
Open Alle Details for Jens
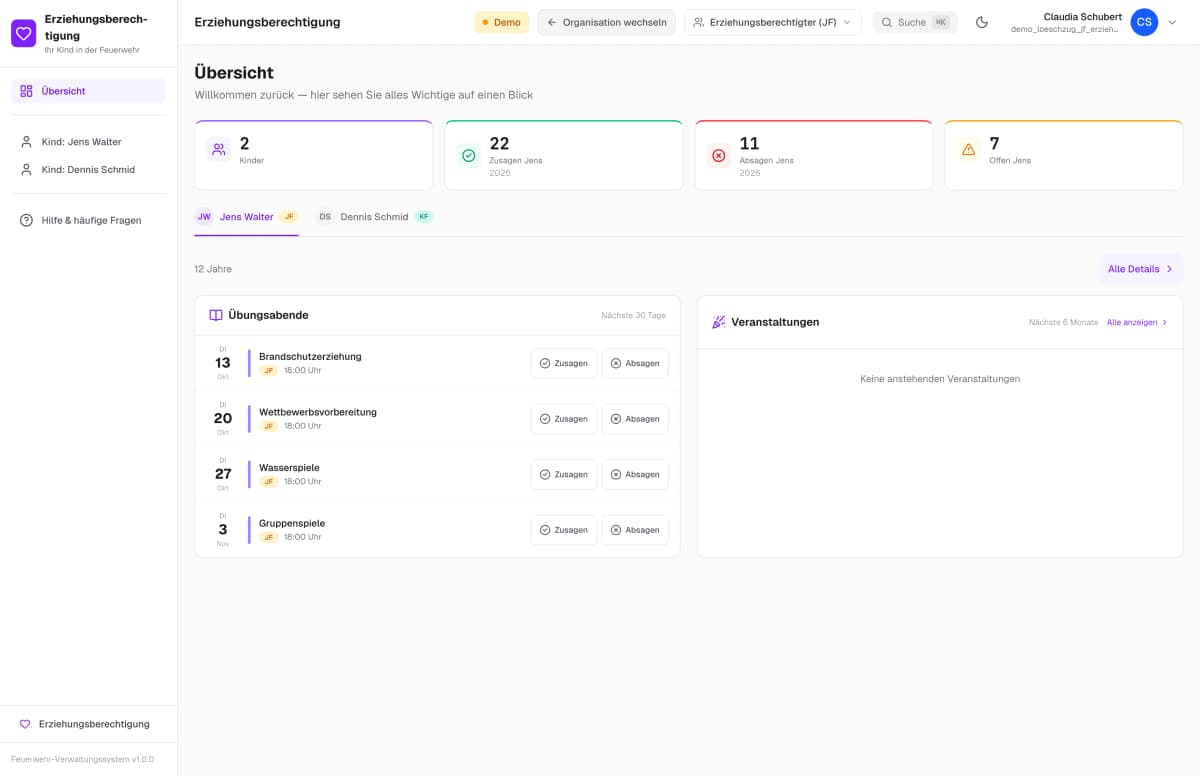click(1141, 269)
